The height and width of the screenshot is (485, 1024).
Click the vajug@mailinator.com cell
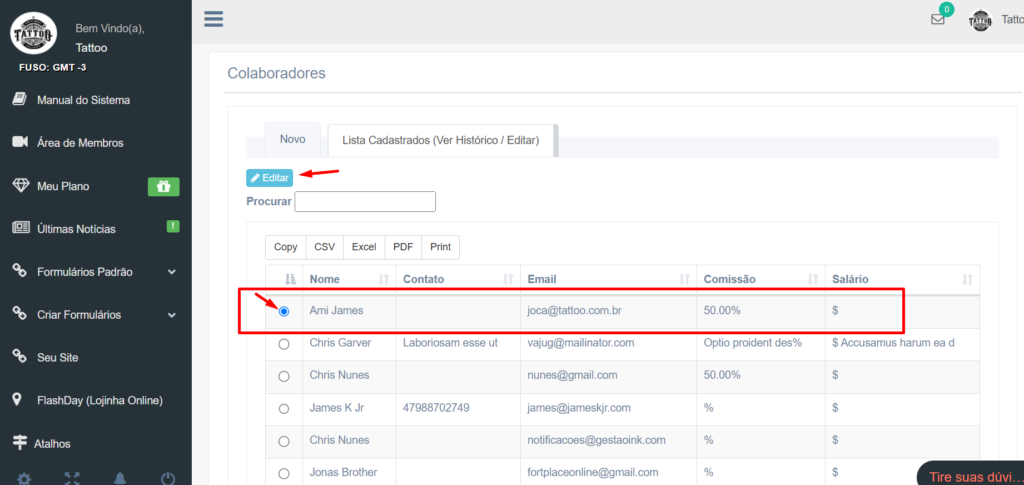click(581, 343)
